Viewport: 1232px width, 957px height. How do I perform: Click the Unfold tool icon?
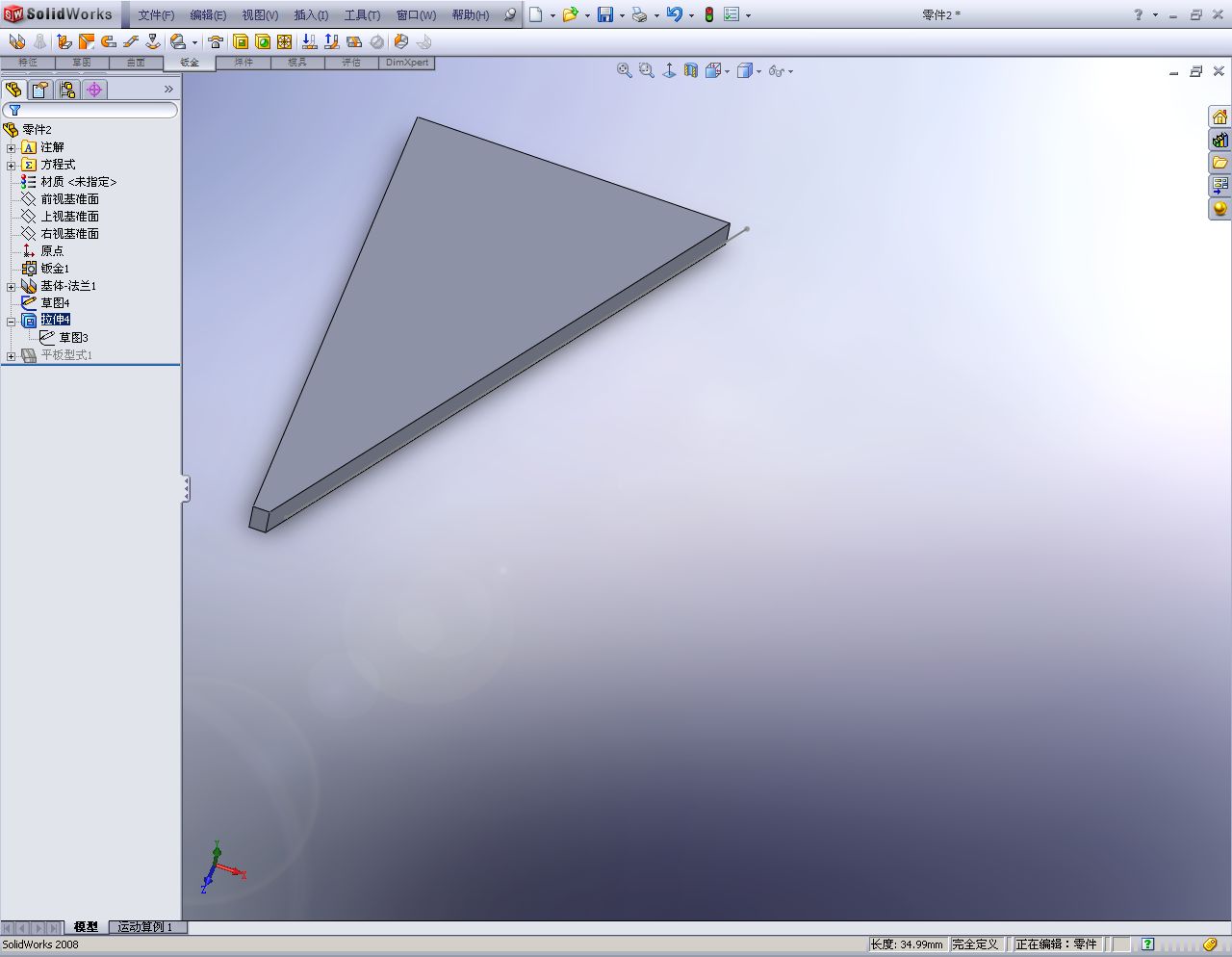[309, 41]
